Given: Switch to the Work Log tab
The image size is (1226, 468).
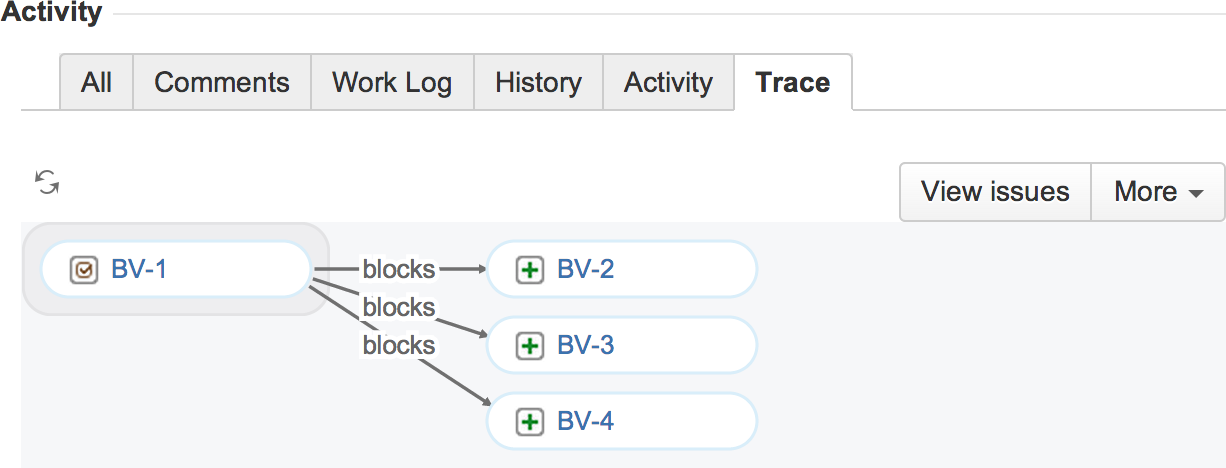Looking at the screenshot, I should point(392,82).
